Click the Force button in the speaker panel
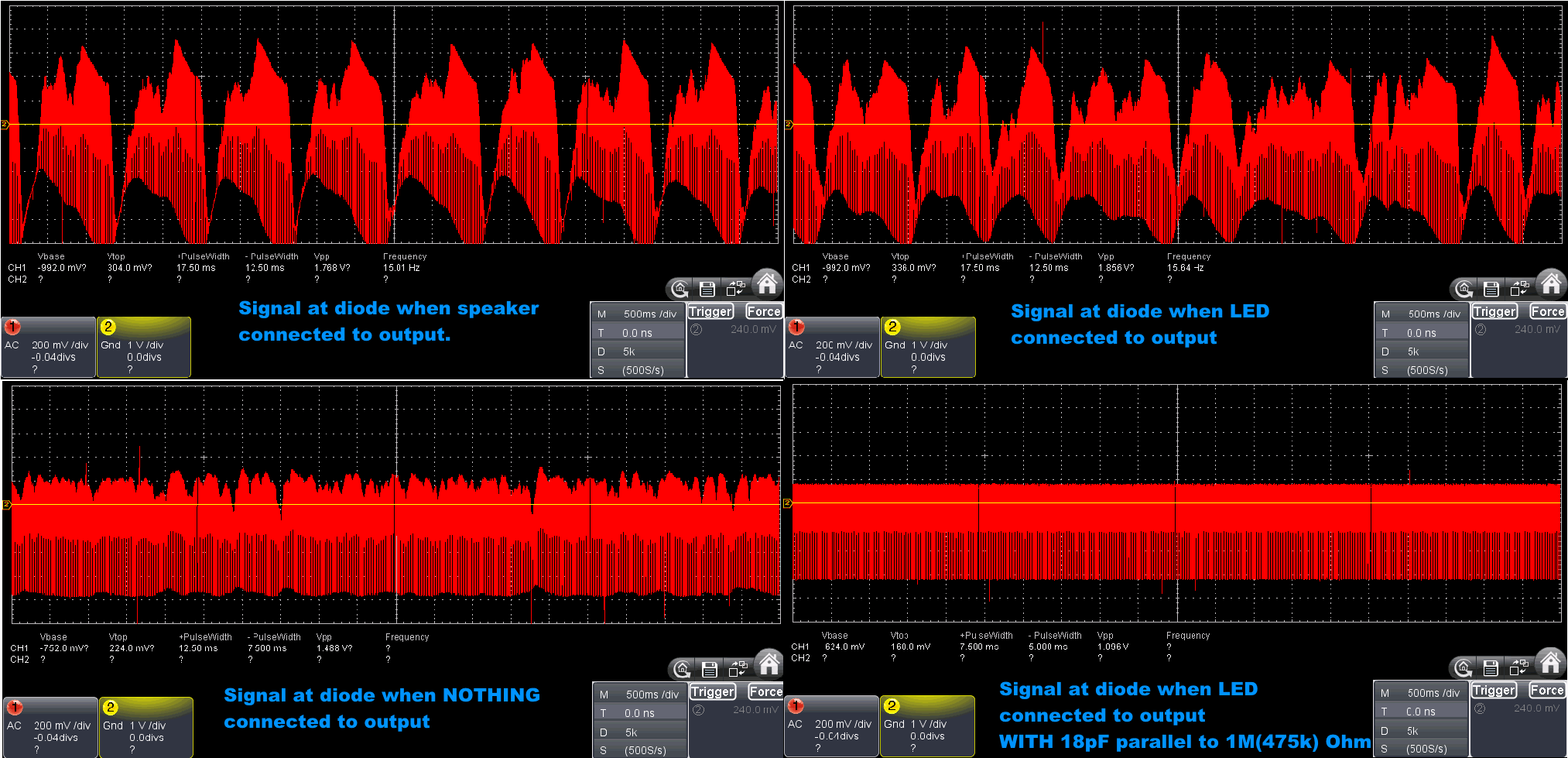 tap(764, 311)
